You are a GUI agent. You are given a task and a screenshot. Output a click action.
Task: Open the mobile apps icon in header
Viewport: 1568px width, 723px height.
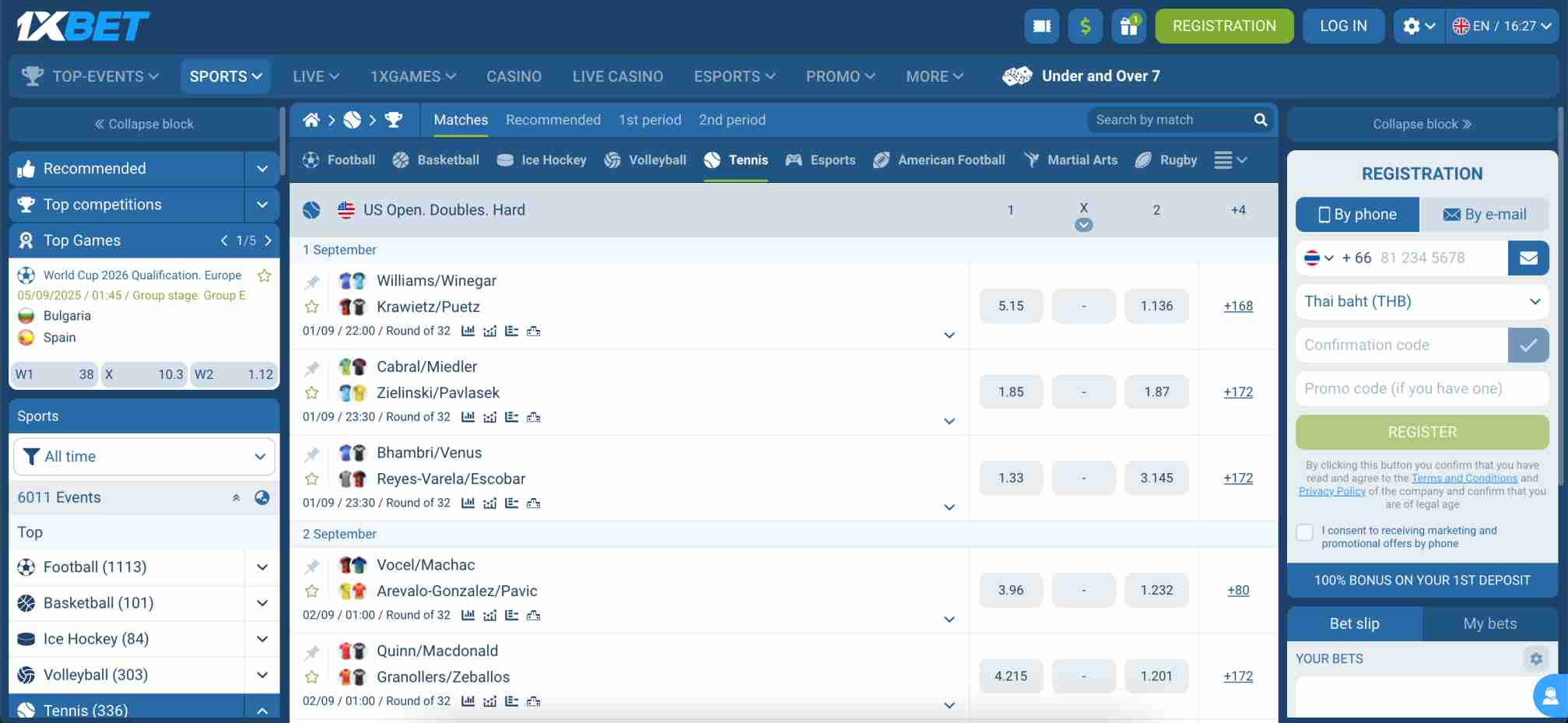pyautogui.click(x=1041, y=26)
